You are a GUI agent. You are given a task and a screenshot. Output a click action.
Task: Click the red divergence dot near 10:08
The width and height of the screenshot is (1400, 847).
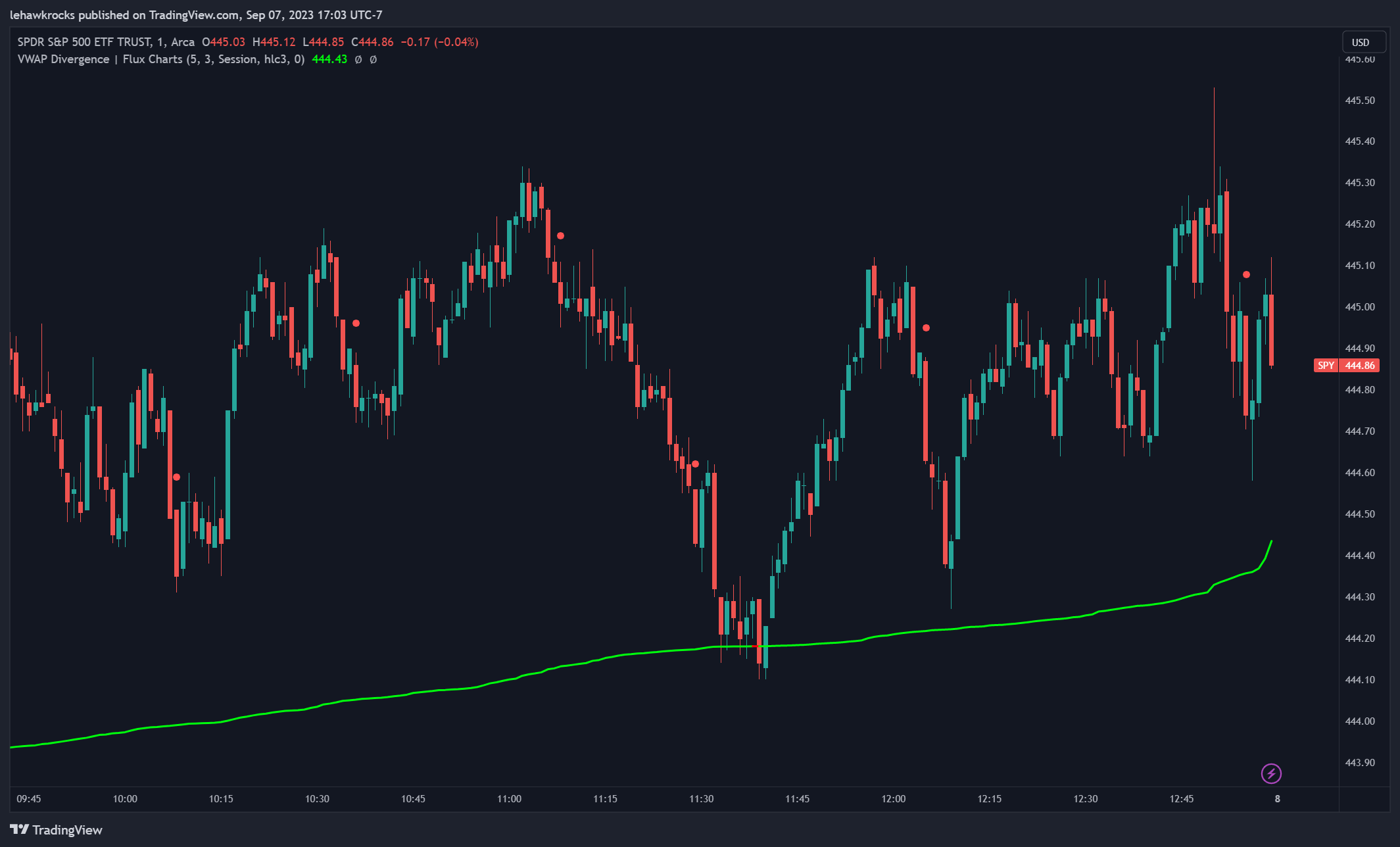176,477
